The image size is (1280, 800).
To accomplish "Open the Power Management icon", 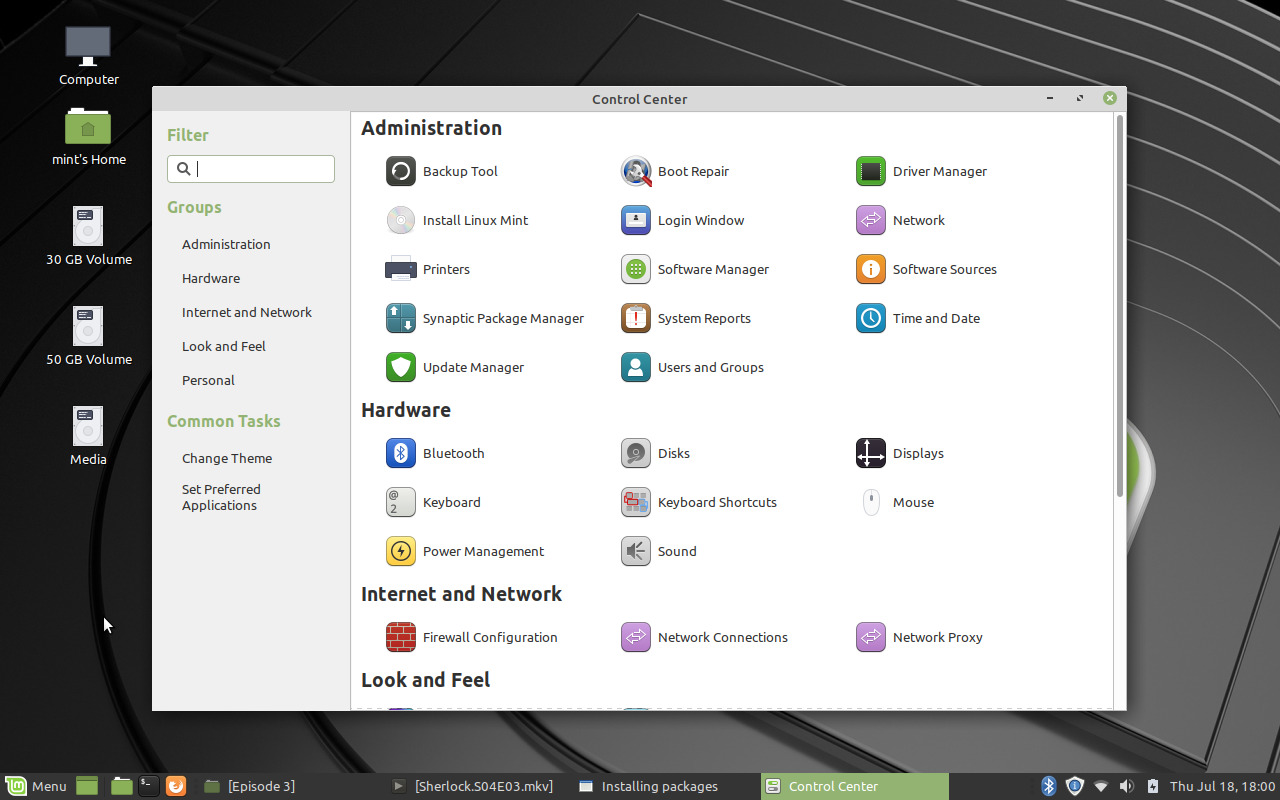I will tap(401, 551).
